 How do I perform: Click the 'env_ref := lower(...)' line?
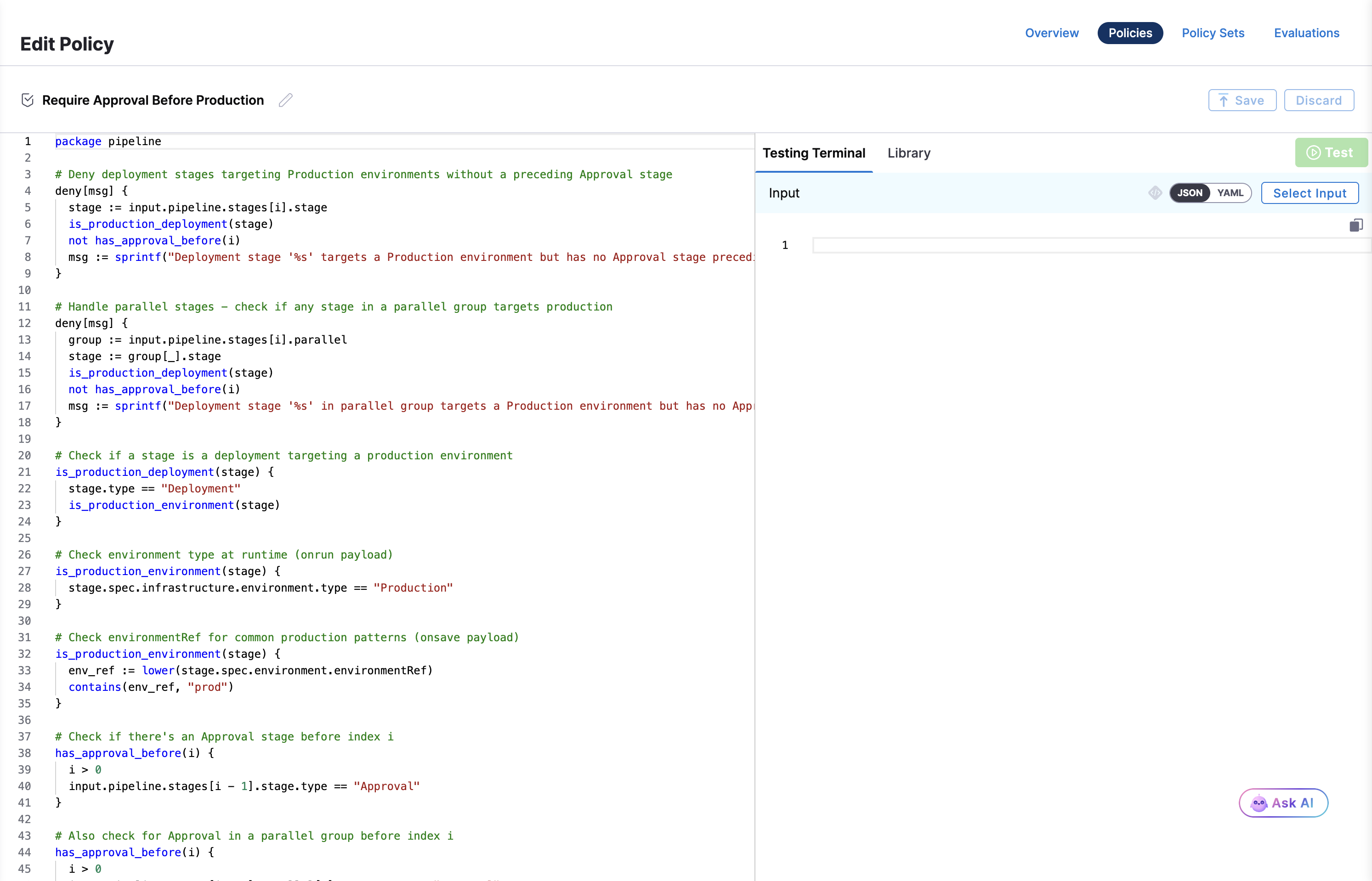pos(250,671)
